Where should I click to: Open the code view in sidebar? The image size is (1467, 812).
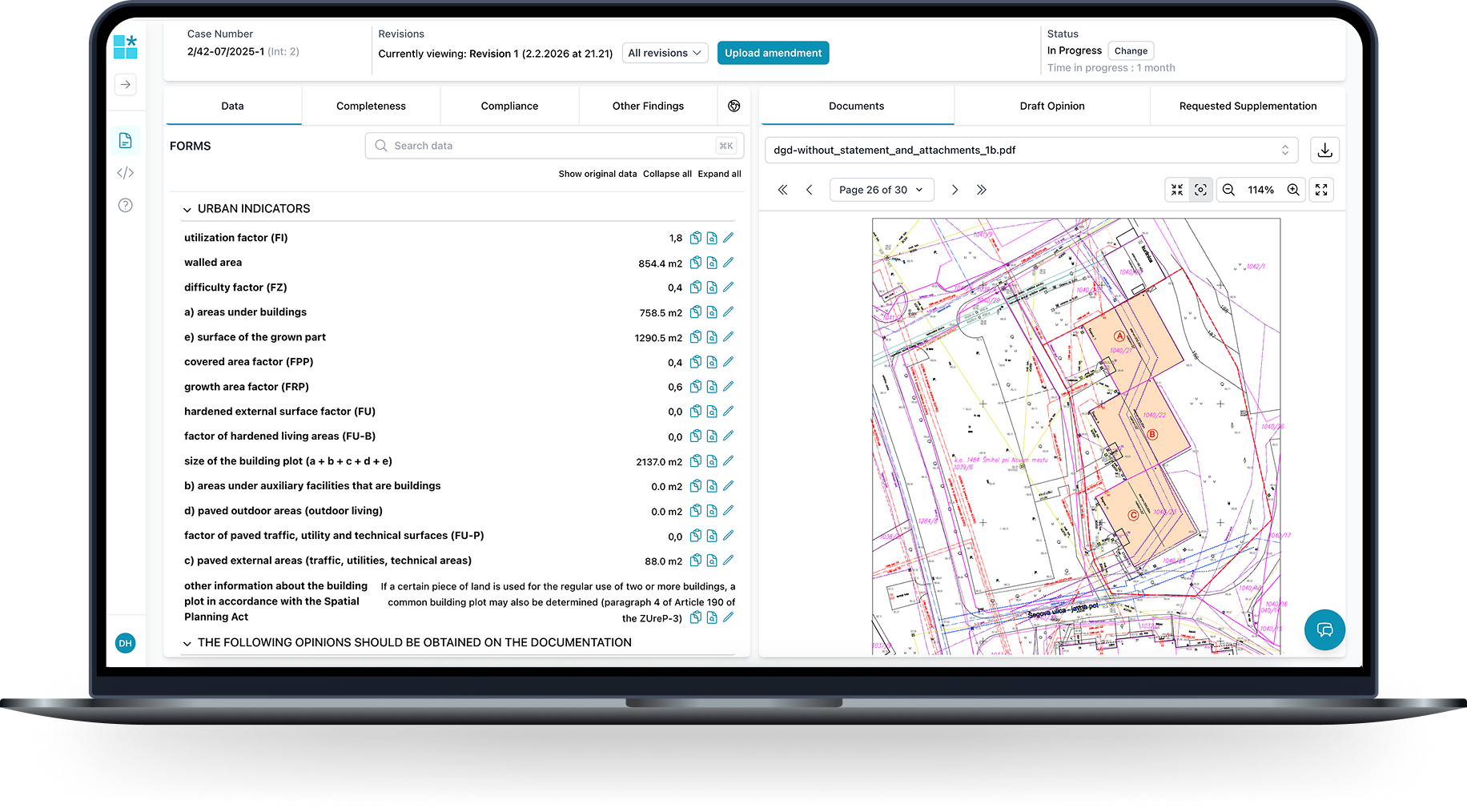(x=126, y=173)
